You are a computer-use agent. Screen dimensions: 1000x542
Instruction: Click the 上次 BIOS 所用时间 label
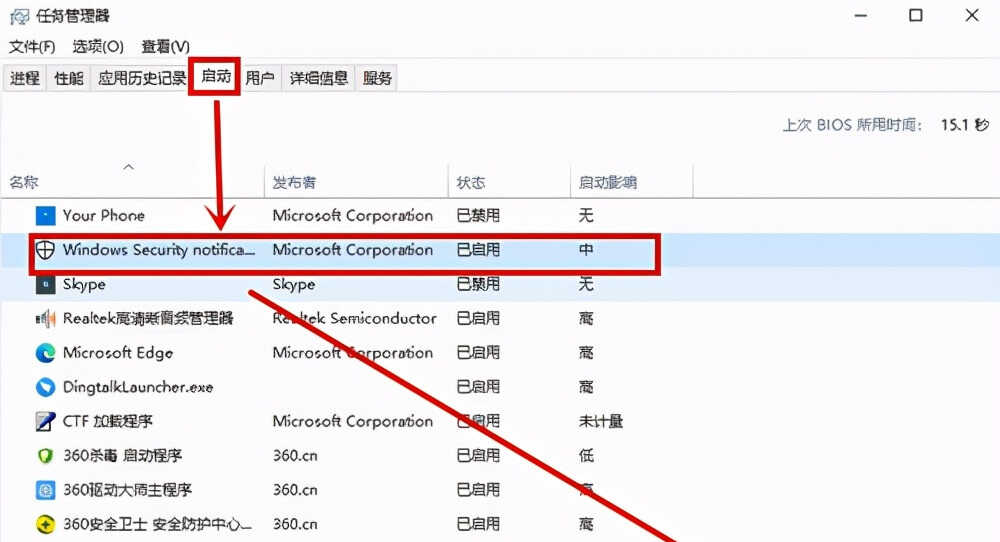click(x=852, y=125)
